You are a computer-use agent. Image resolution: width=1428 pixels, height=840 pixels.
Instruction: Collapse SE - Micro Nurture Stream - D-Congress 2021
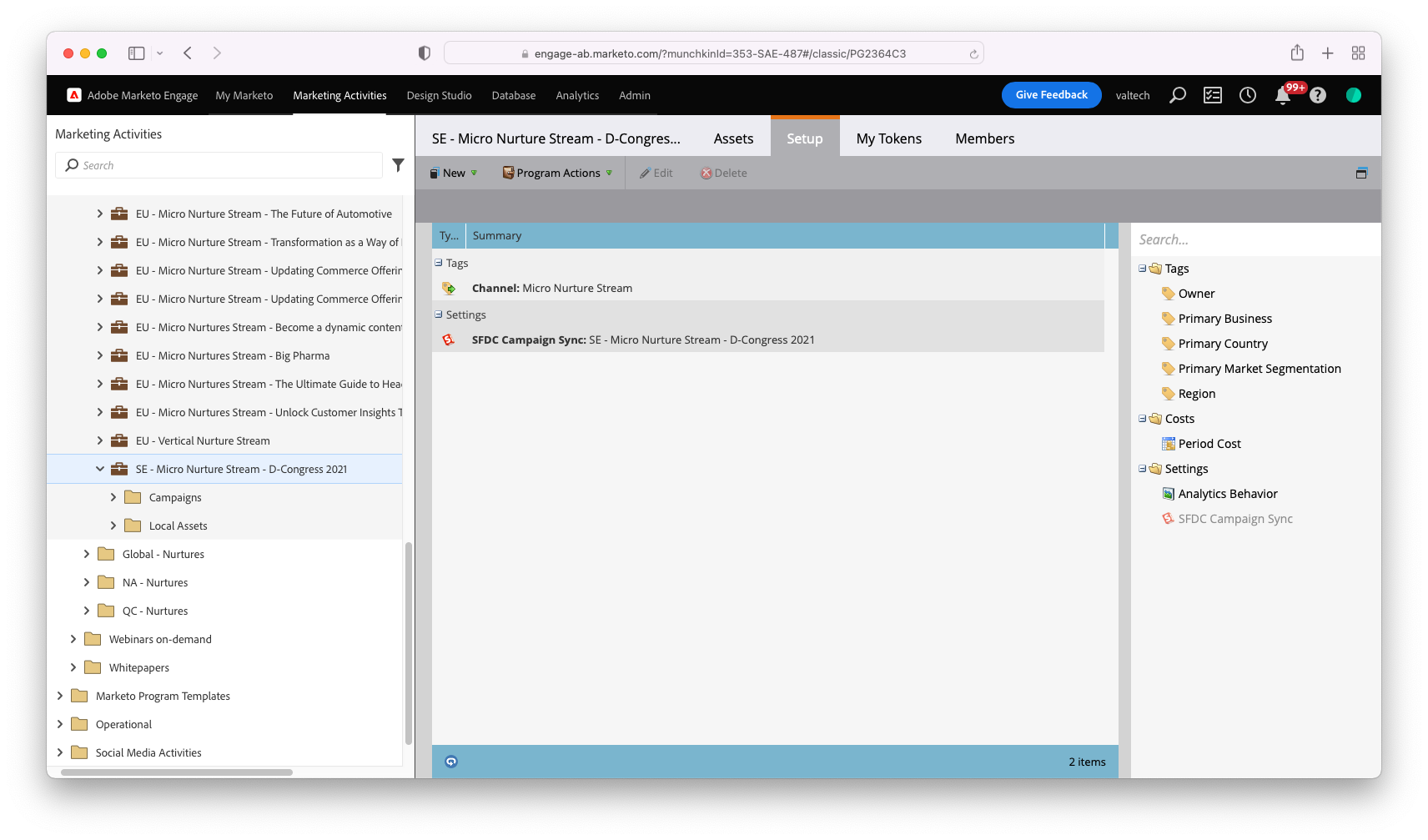click(100, 469)
